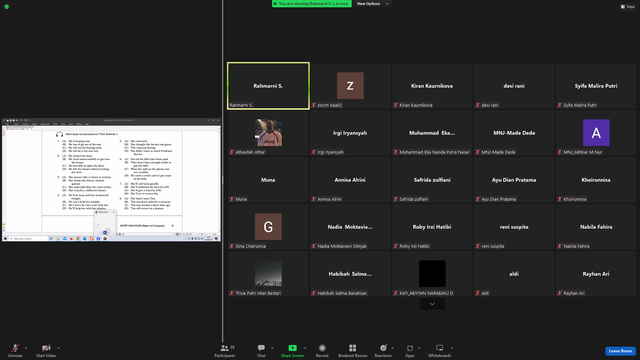Unmute the microphone in Zoom toolbar
This screenshot has height=360, width=640.
pyautogui.click(x=15, y=350)
